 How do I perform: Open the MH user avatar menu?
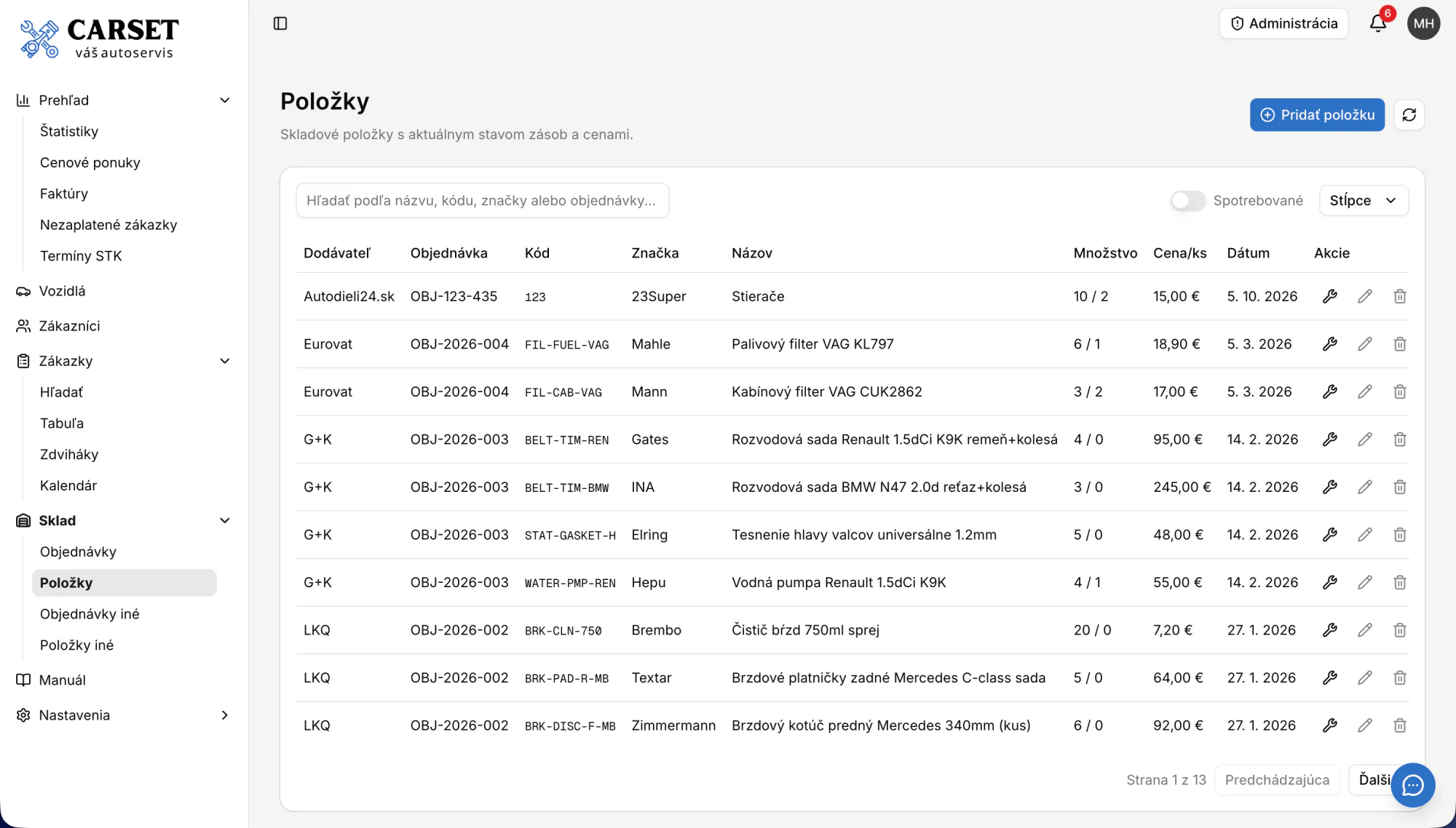click(x=1423, y=23)
